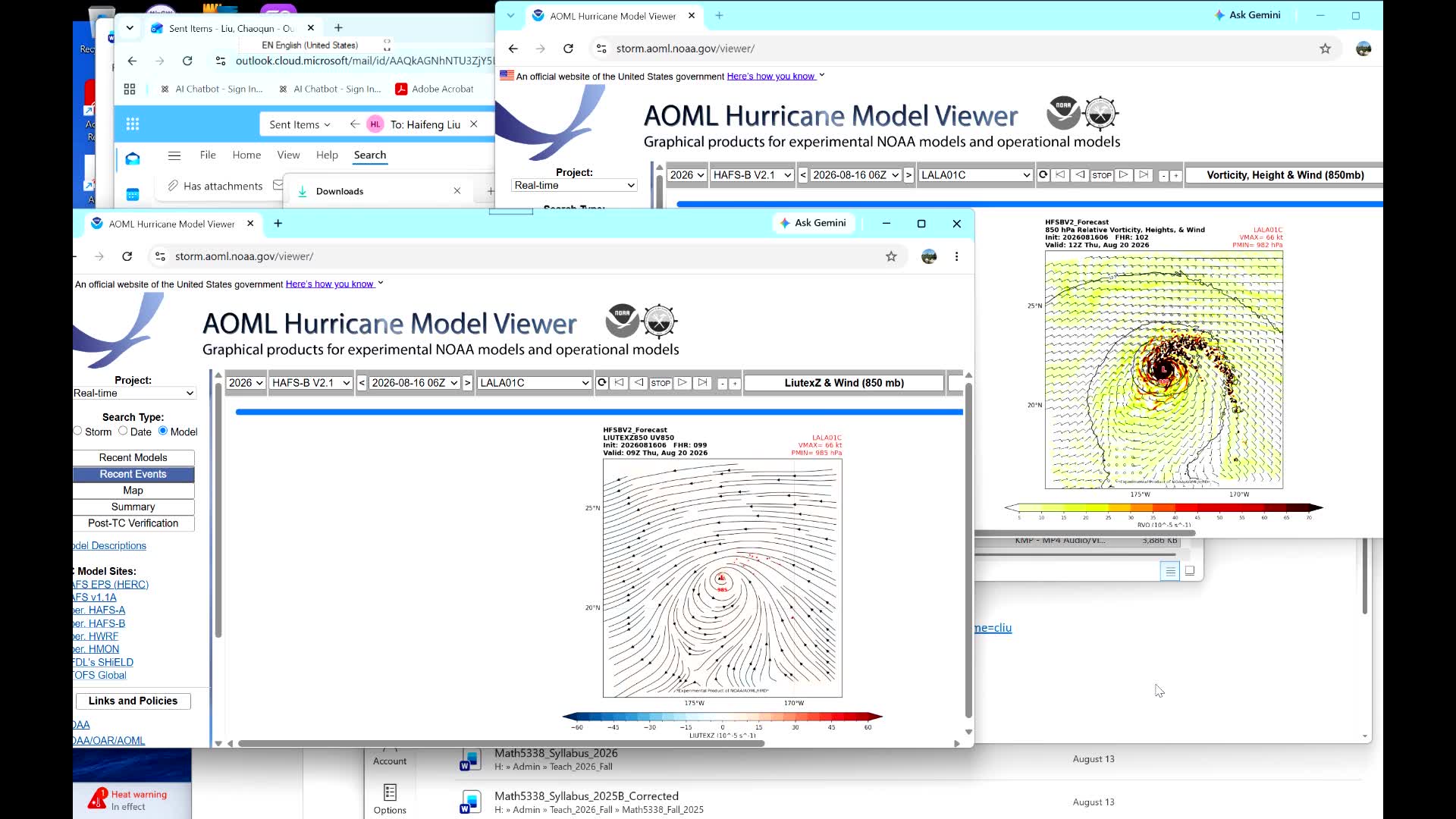Open the Home tab in Outlook ribbon
The image size is (1456, 819).
click(246, 155)
